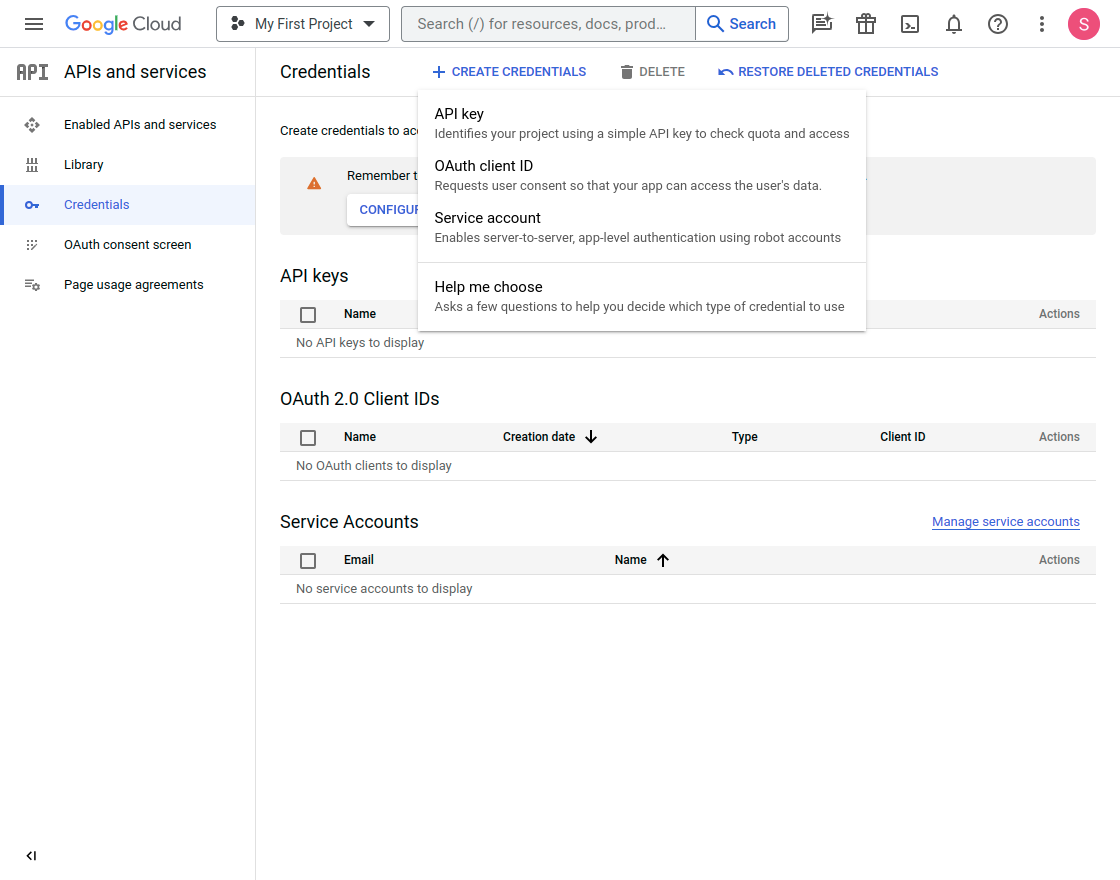1120x880 pixels.
Task: Open the OAuth consent screen page
Action: tap(129, 245)
